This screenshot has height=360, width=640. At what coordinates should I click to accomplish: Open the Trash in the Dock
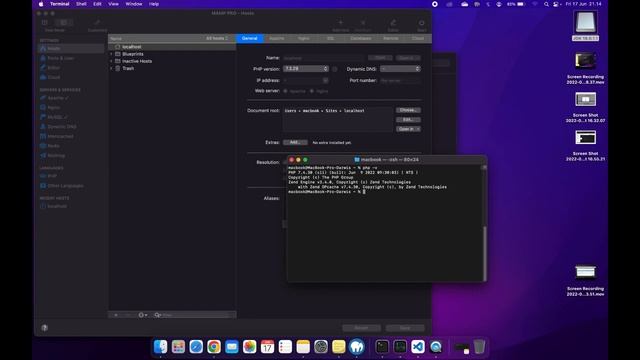tap(480, 347)
